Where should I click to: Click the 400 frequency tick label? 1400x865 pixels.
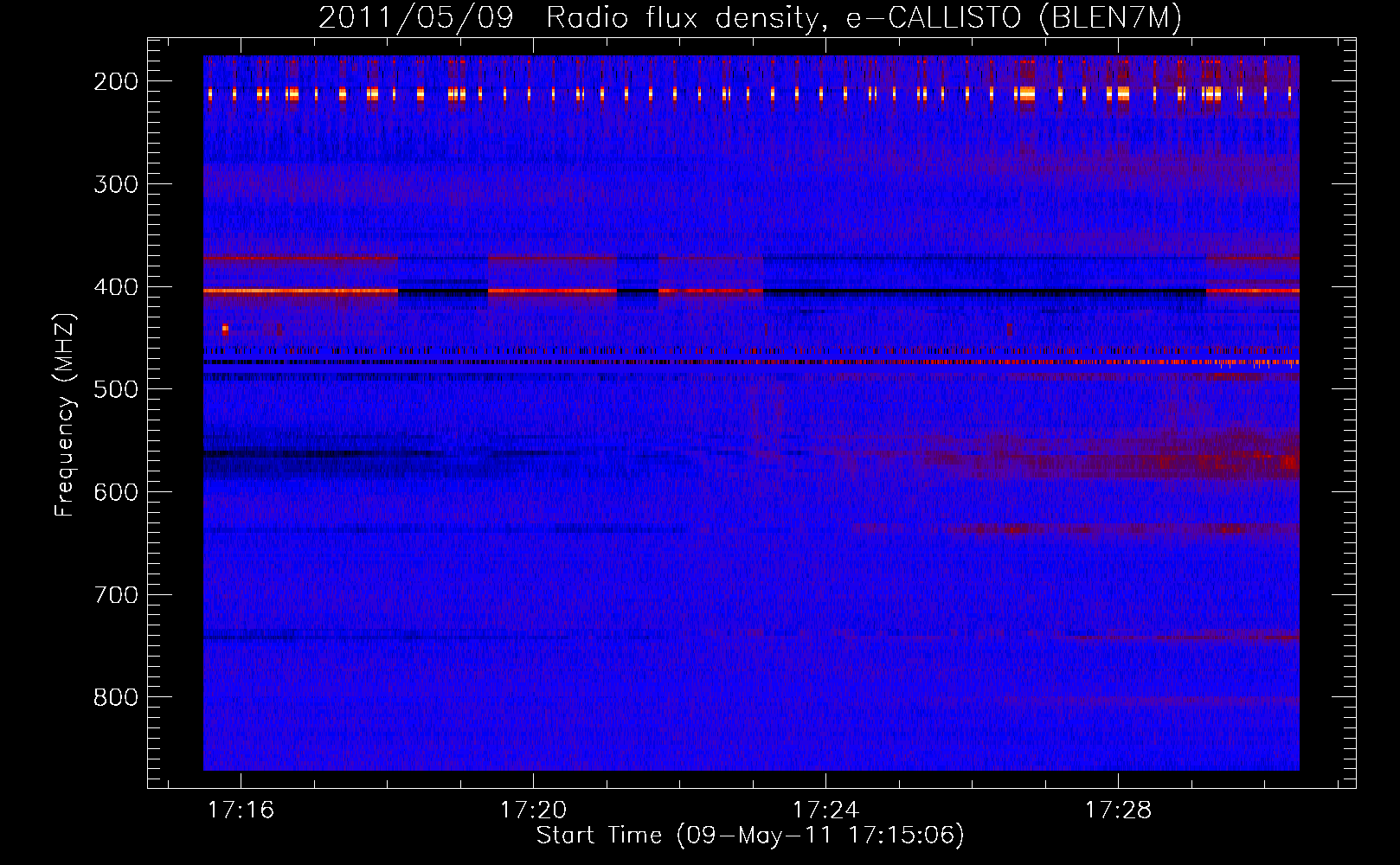(x=116, y=287)
